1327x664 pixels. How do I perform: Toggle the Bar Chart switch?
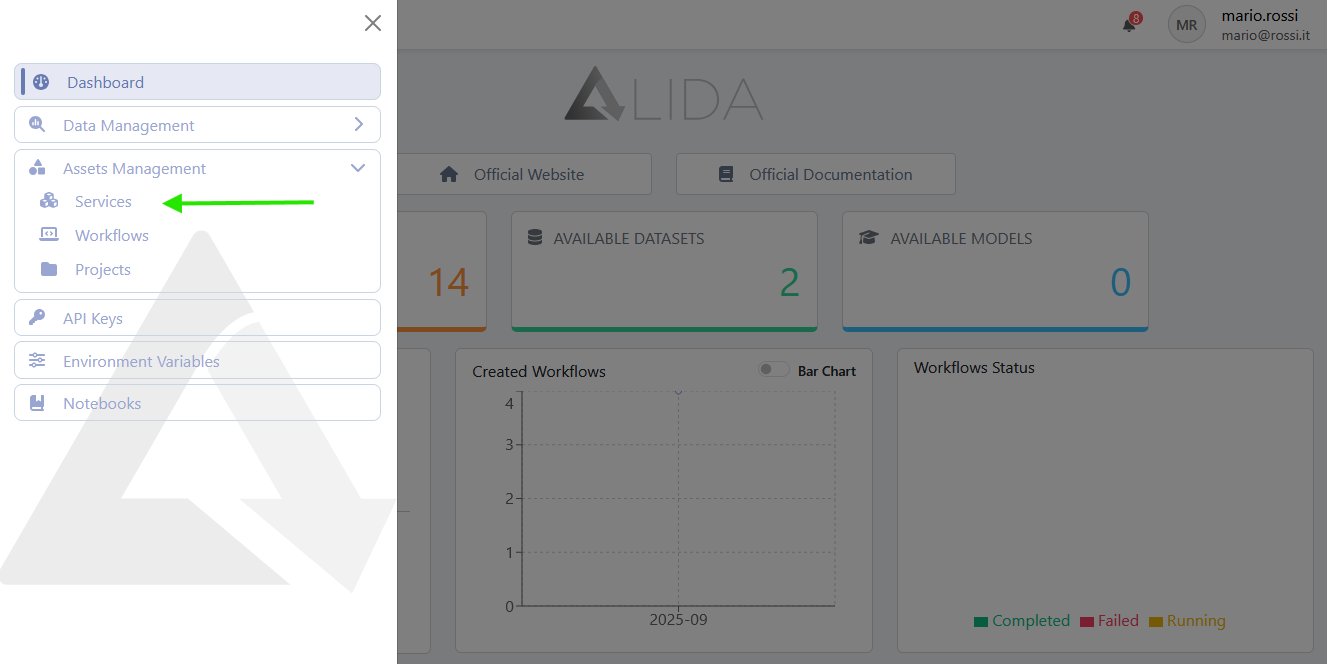(774, 370)
